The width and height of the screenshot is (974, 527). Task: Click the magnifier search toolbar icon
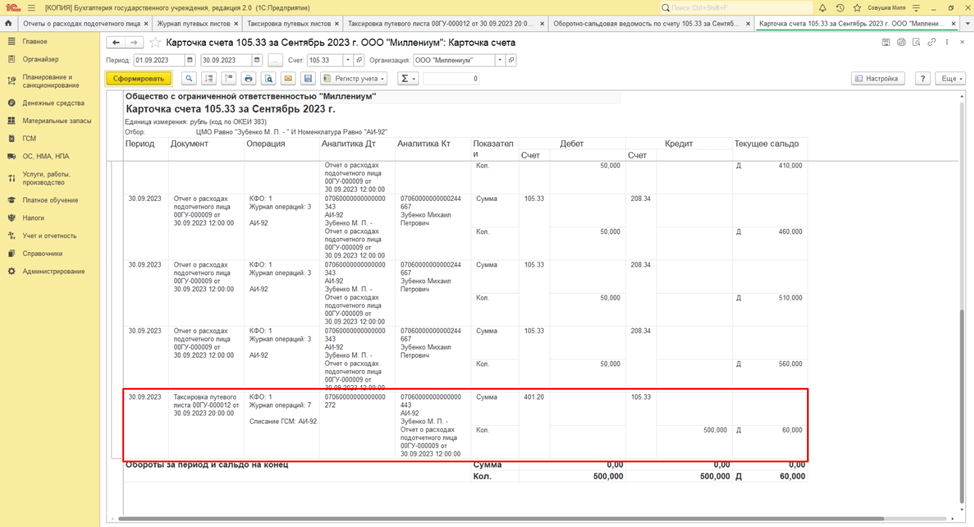coord(189,79)
